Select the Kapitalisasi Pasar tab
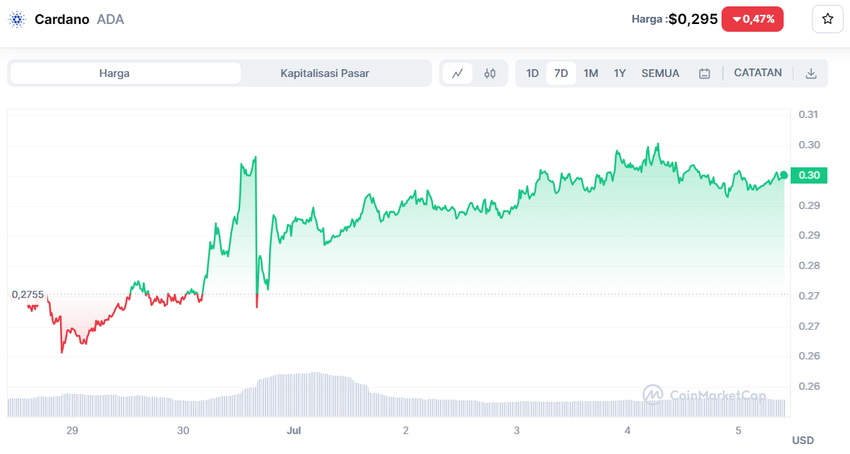 (x=325, y=73)
